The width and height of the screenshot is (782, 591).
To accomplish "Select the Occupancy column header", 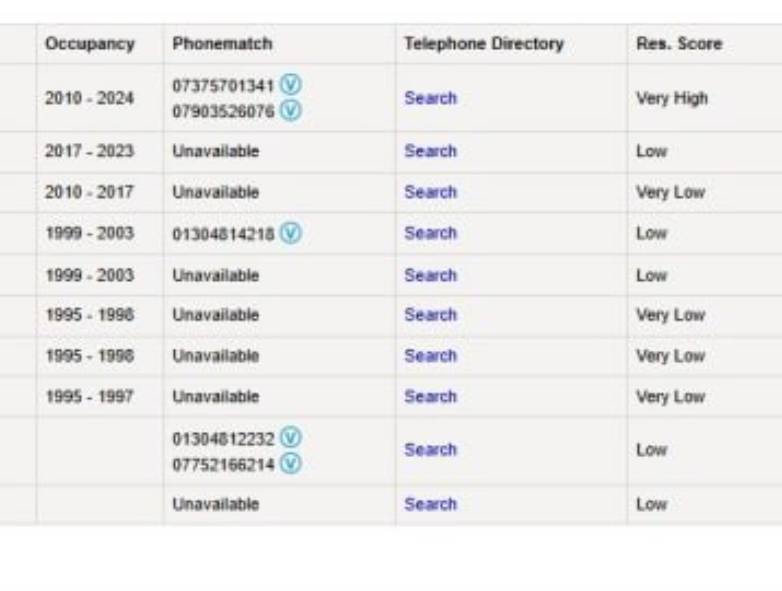I will (x=90, y=44).
